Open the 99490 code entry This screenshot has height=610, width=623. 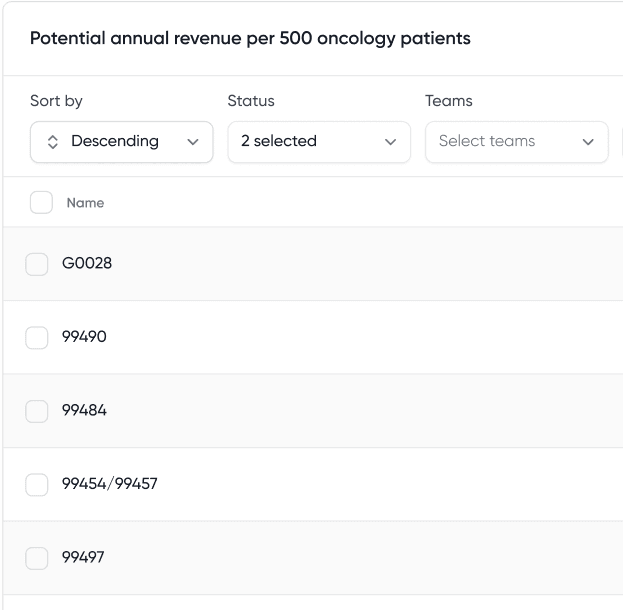[84, 337]
